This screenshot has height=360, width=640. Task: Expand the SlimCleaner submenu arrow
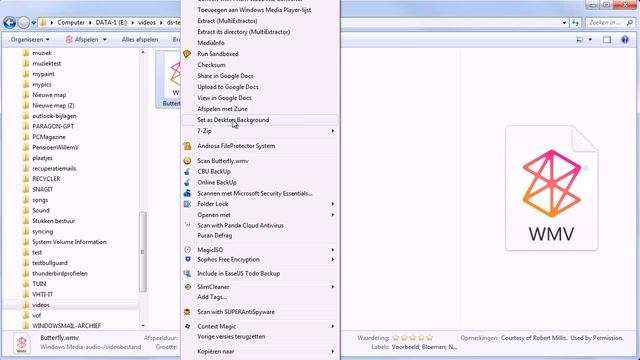click(333, 287)
